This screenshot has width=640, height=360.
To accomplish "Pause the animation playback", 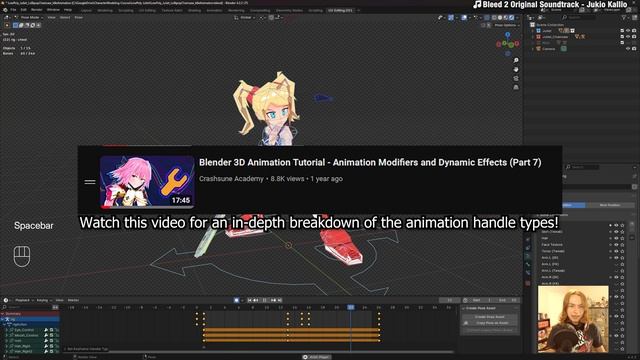I will pyautogui.click(x=264, y=300).
